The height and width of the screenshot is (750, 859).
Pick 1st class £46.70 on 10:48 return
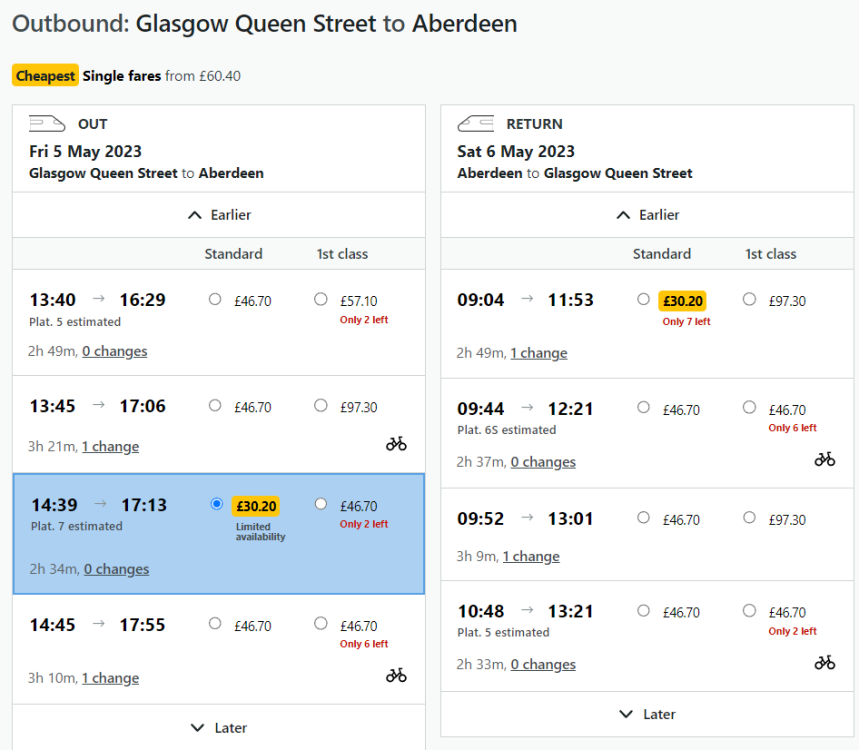(749, 610)
